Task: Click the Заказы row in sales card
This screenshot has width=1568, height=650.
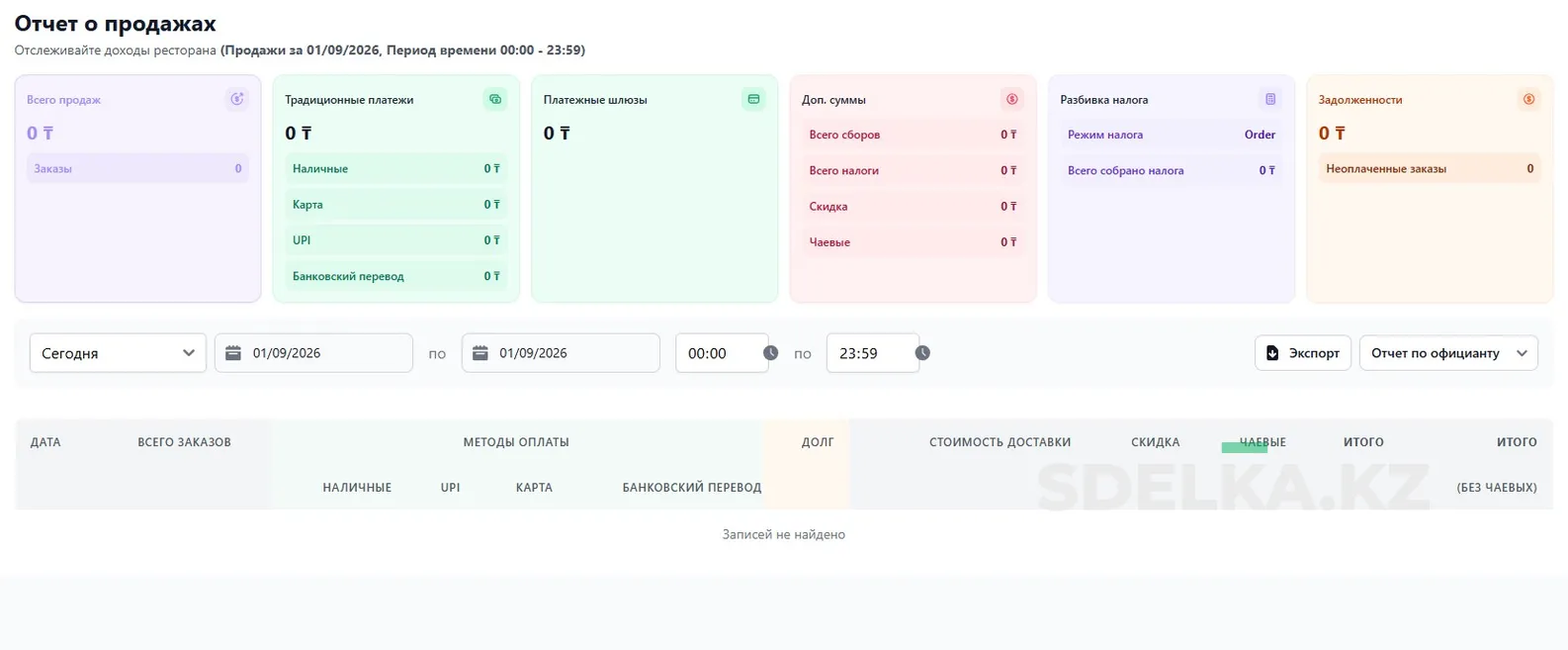Action: (x=137, y=169)
